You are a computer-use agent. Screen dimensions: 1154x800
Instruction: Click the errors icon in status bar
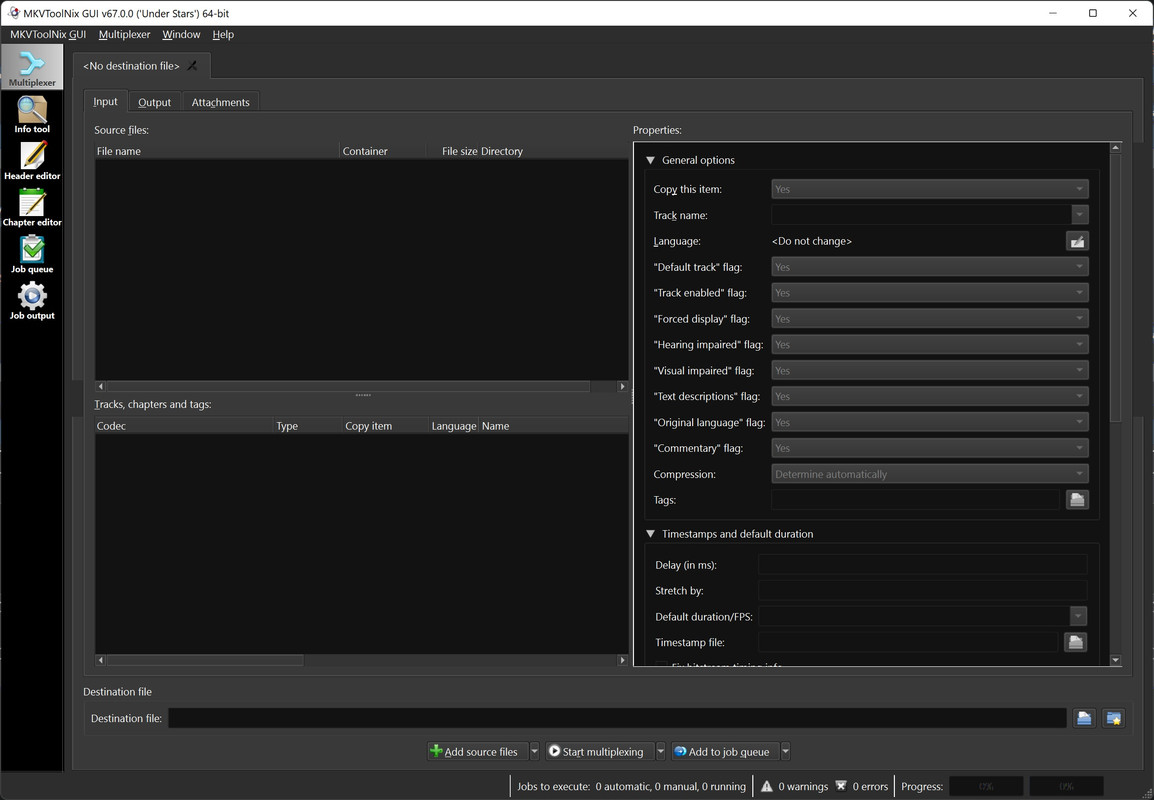[x=840, y=786]
